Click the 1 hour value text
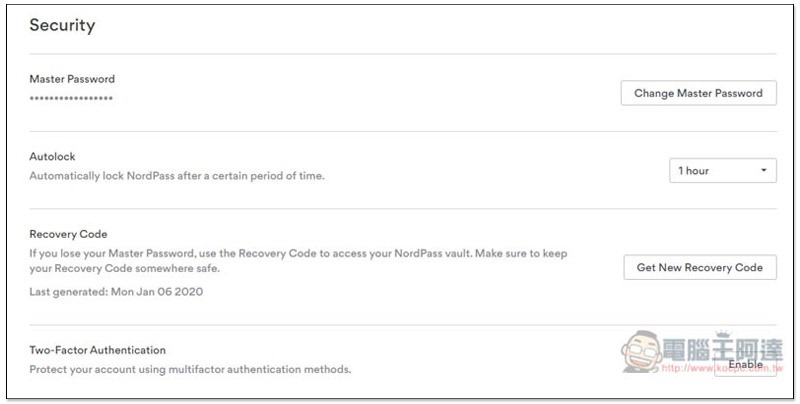This screenshot has height=404, width=800. (693, 171)
